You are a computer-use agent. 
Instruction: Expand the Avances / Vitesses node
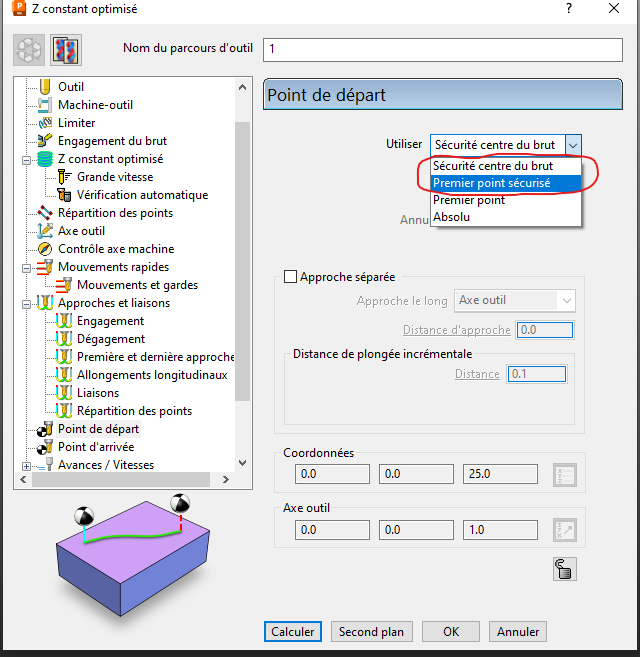(25, 465)
